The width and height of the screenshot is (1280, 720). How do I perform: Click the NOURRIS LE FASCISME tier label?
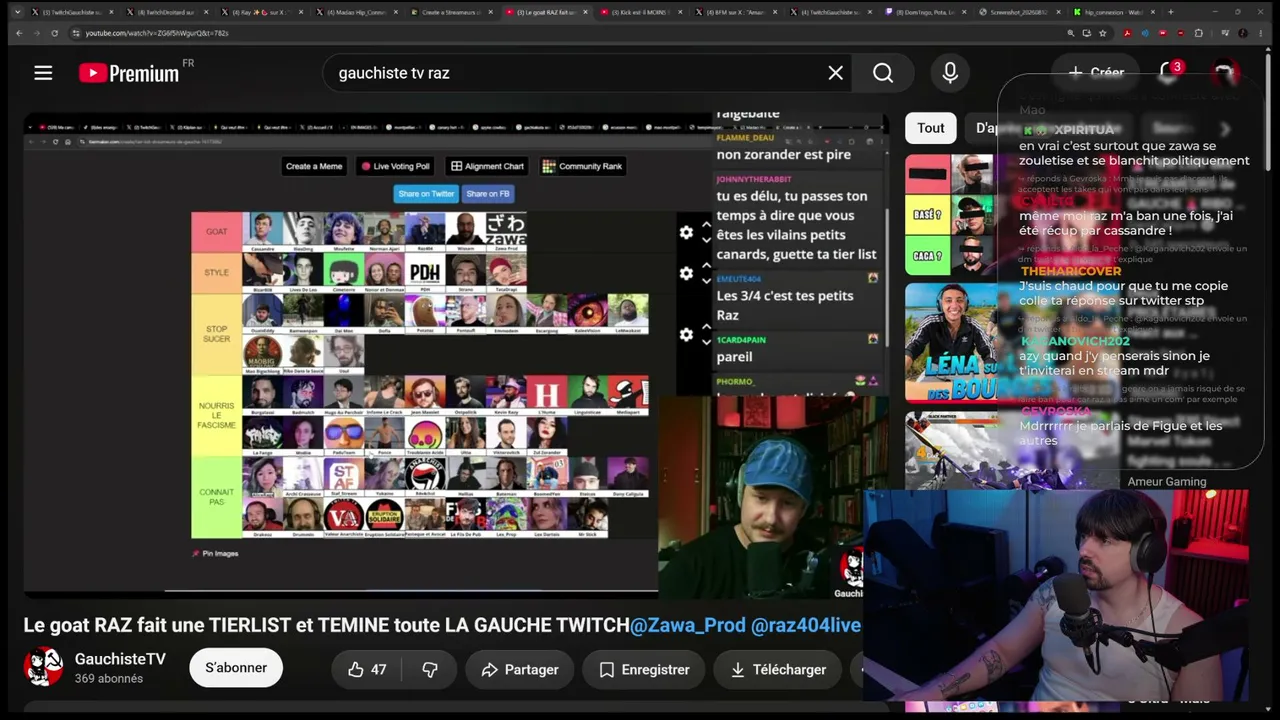217,416
